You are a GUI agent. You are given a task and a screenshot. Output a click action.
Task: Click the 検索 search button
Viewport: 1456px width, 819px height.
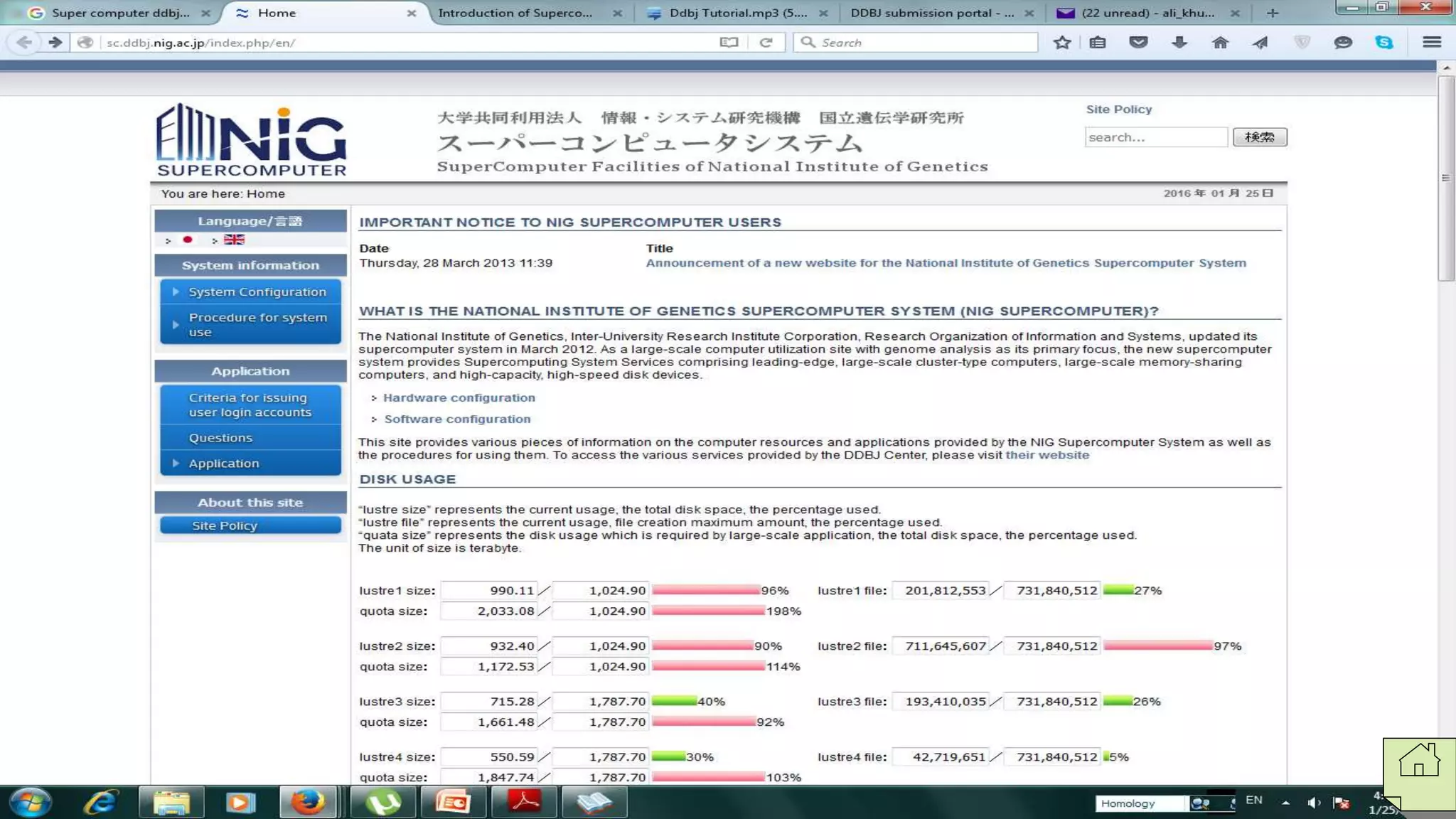tap(1259, 137)
